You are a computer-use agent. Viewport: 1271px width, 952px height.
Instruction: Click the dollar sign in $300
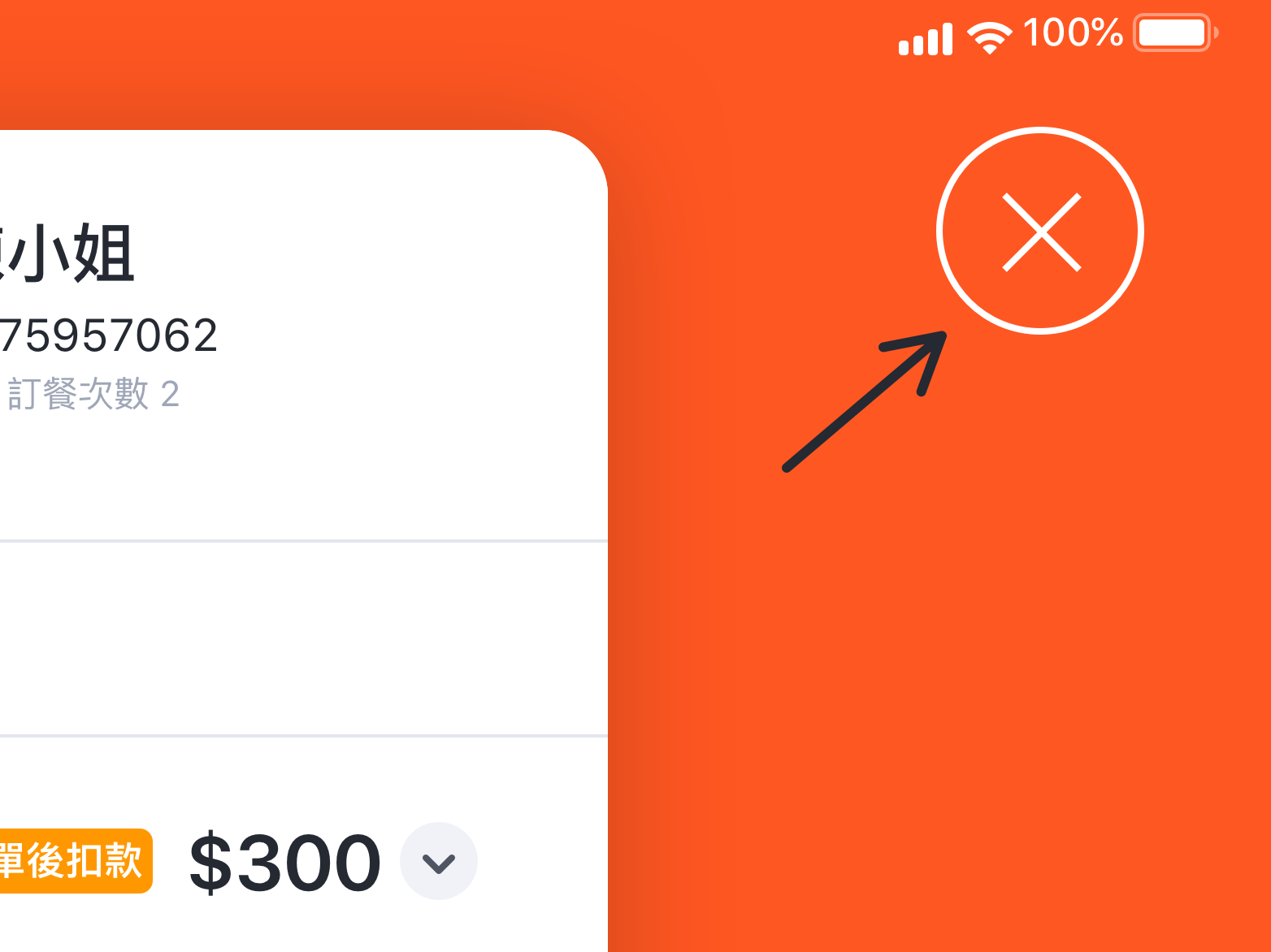coord(210,863)
